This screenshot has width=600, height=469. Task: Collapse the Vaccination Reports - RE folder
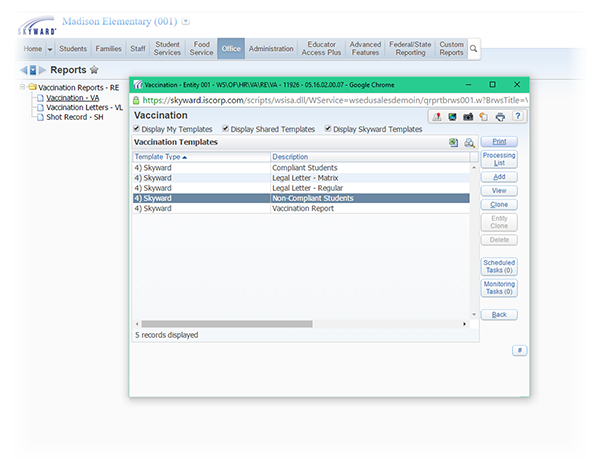point(23,87)
